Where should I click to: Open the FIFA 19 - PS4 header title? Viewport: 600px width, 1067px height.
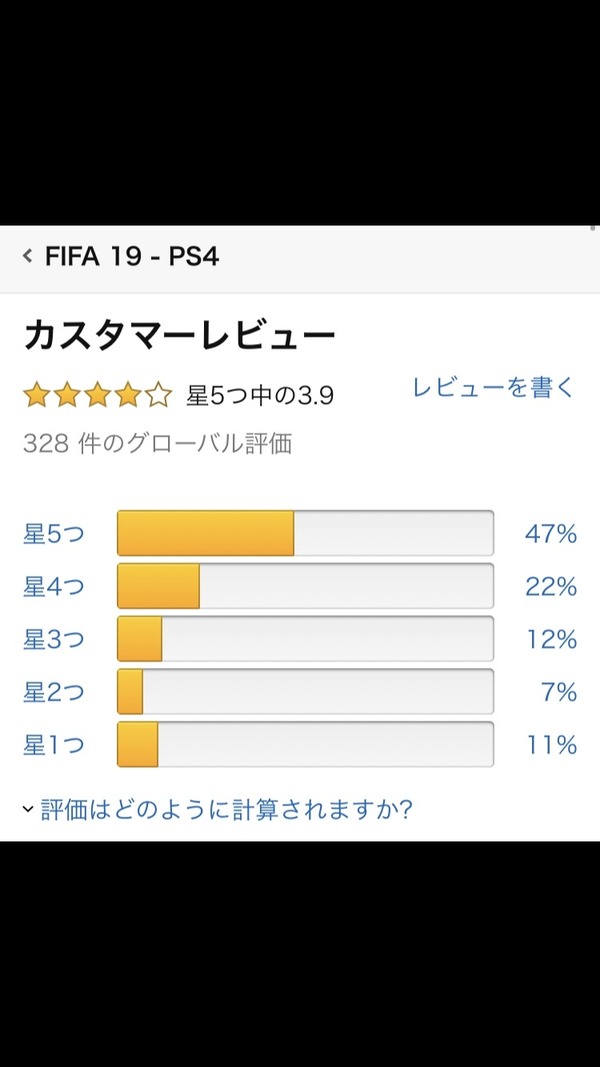(x=132, y=257)
